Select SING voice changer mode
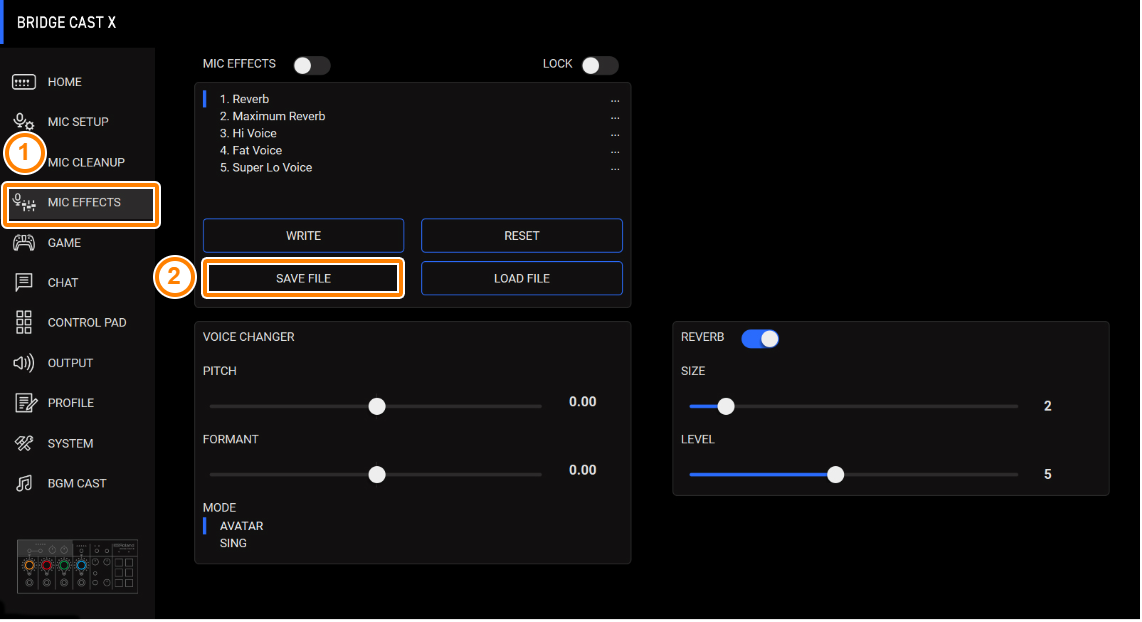 tap(233, 543)
